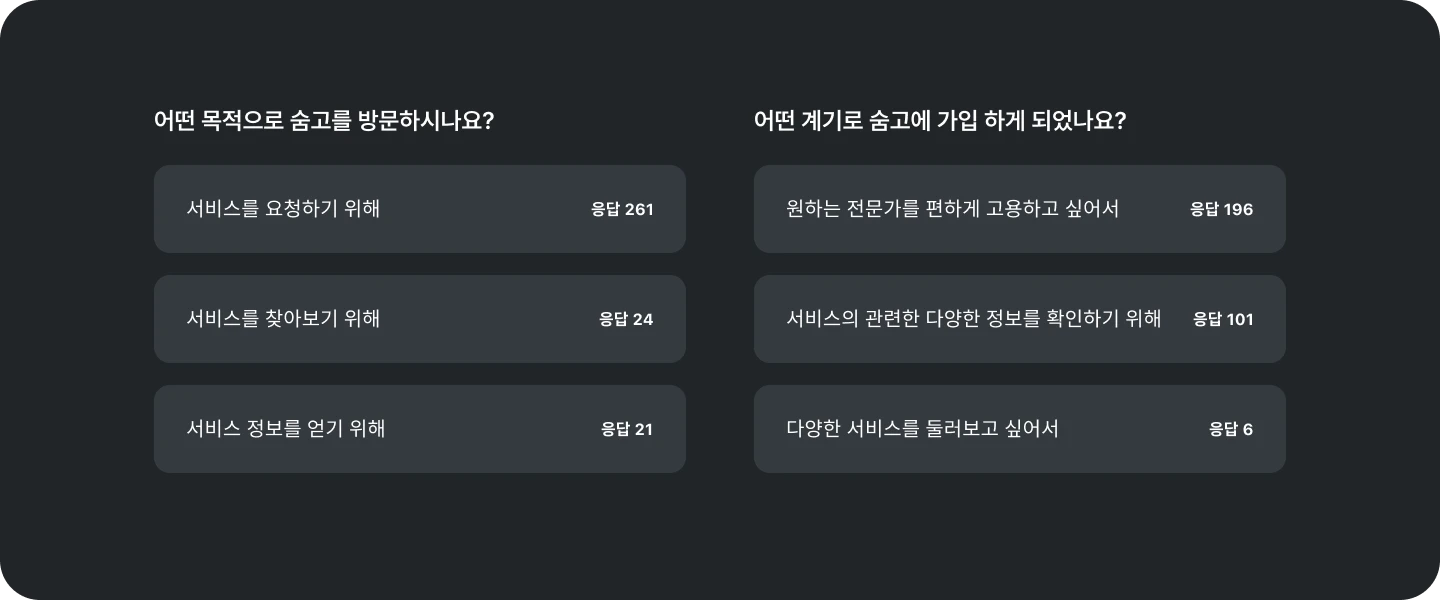Screen dimensions: 1440x600
Task: Click the '응답 196' response count
Action: pyautogui.click(x=1221, y=209)
